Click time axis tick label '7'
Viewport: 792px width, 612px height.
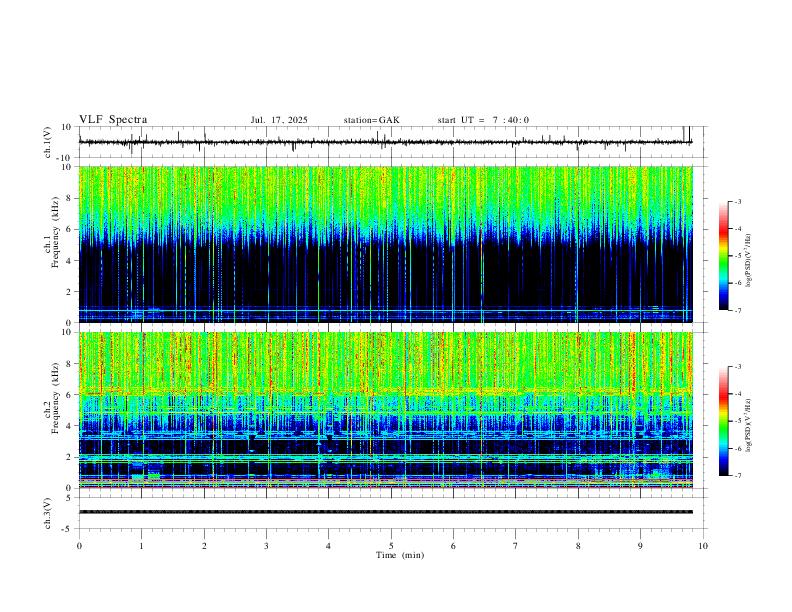pos(516,546)
